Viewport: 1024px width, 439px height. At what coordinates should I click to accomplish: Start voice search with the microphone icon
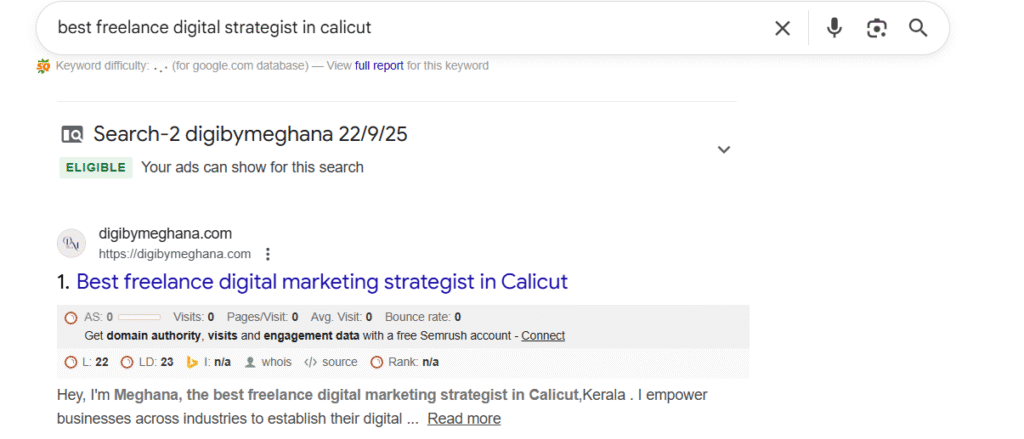pyautogui.click(x=834, y=28)
